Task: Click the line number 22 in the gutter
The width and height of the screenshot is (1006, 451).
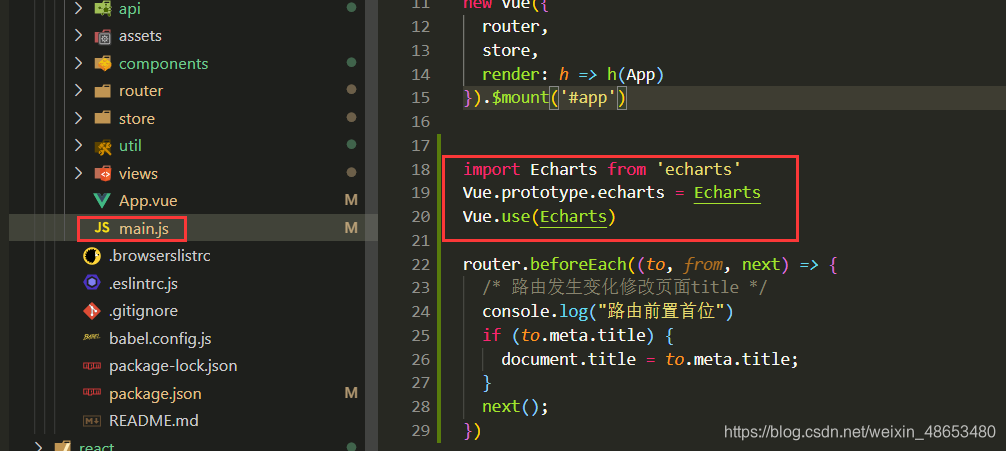Action: (x=420, y=264)
